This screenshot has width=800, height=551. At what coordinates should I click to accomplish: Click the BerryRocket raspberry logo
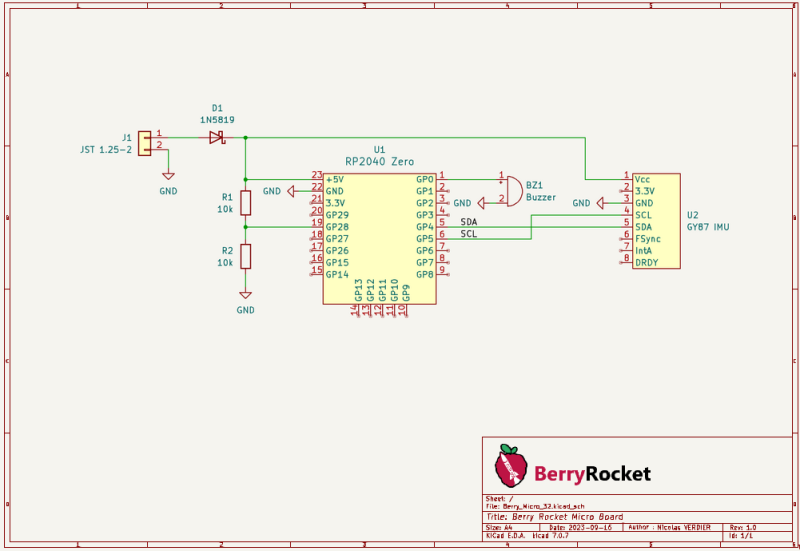tap(509, 467)
